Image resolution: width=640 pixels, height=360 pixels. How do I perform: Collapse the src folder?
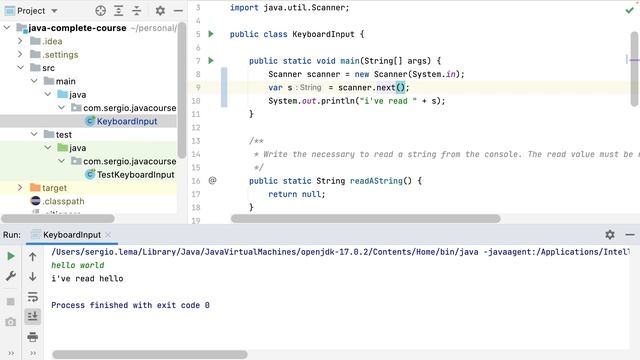(20, 68)
